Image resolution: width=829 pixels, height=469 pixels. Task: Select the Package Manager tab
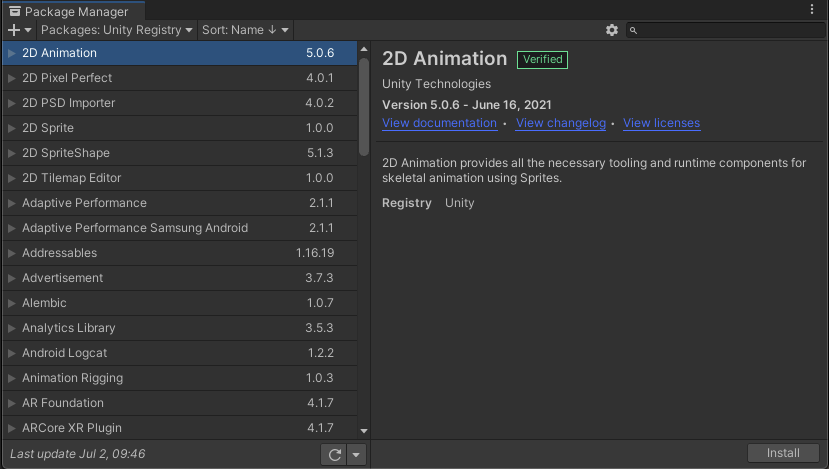click(74, 11)
